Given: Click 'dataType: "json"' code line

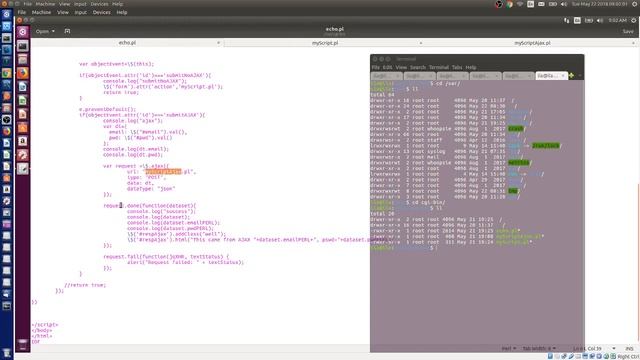Looking at the screenshot, I should click(151, 189).
